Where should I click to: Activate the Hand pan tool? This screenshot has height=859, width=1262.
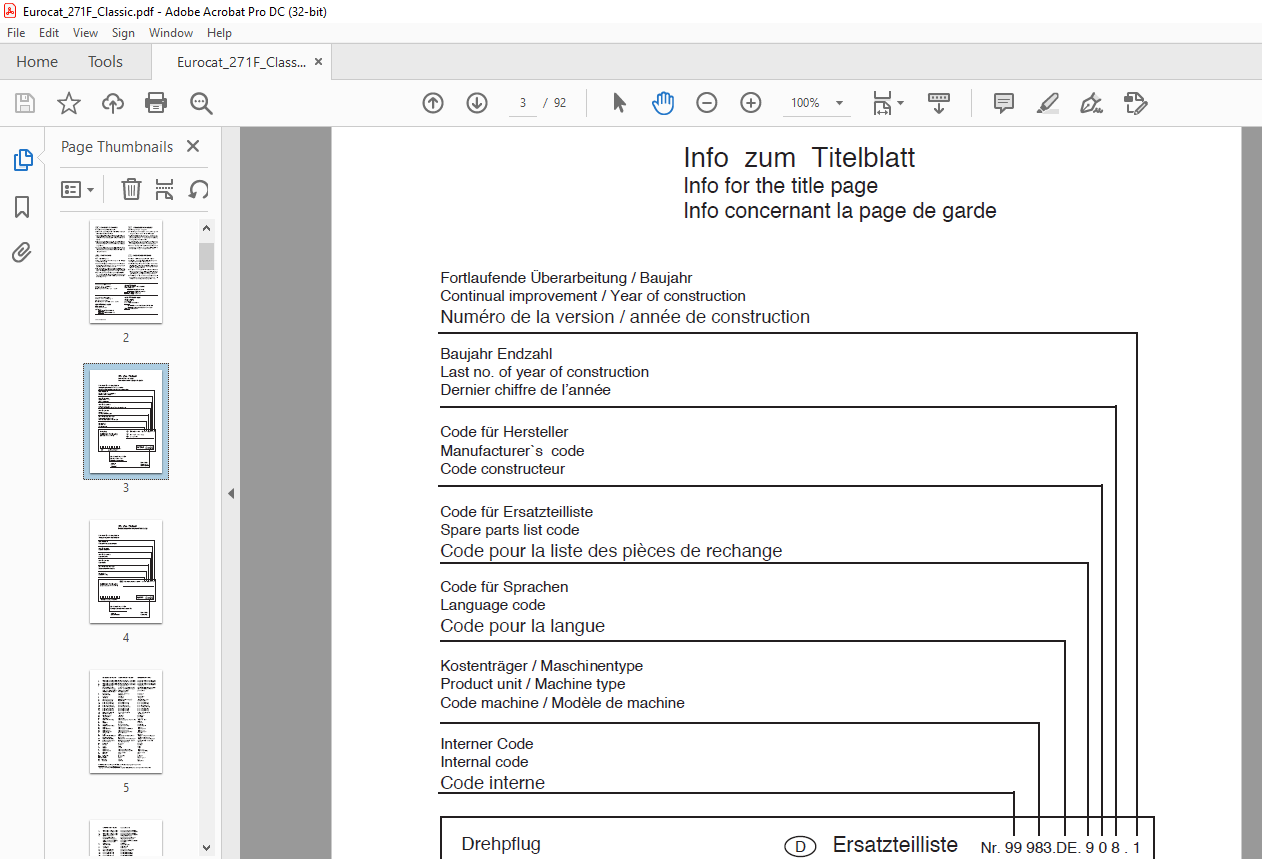tap(663, 103)
